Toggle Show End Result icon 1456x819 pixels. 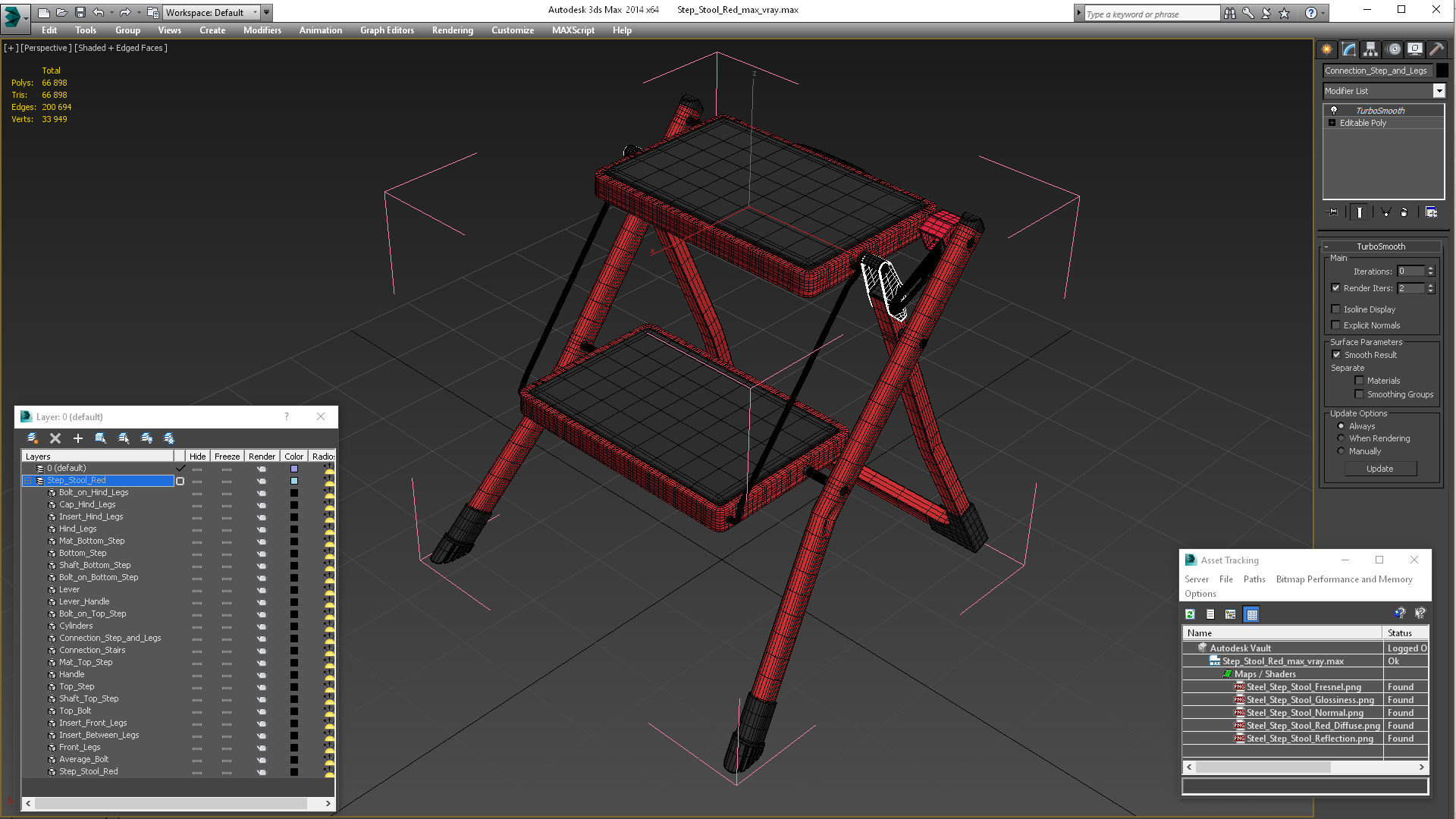click(1360, 212)
